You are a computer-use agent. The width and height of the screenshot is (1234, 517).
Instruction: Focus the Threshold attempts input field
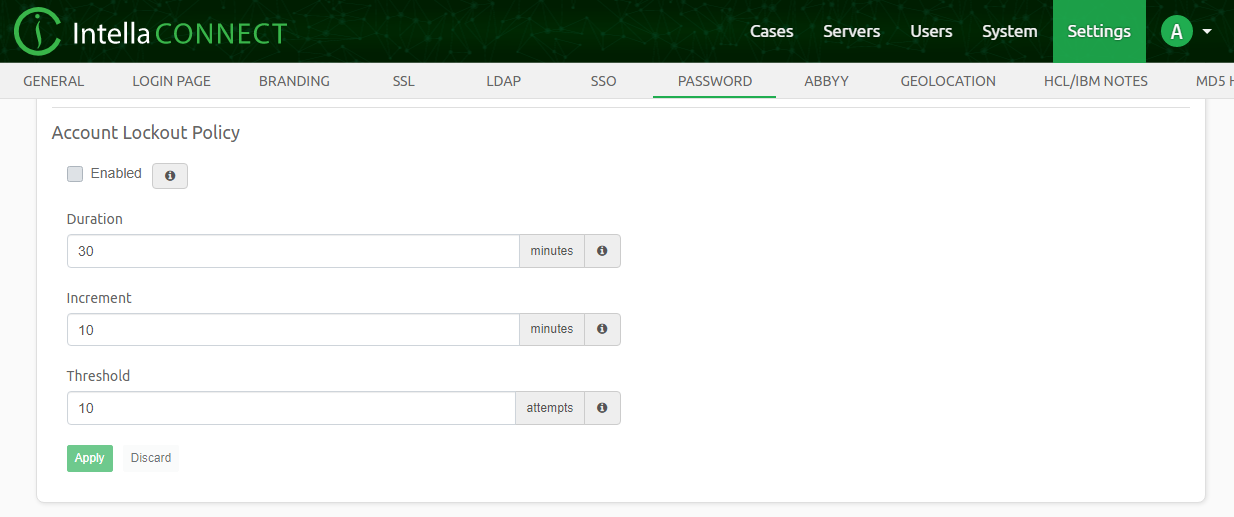(290, 408)
